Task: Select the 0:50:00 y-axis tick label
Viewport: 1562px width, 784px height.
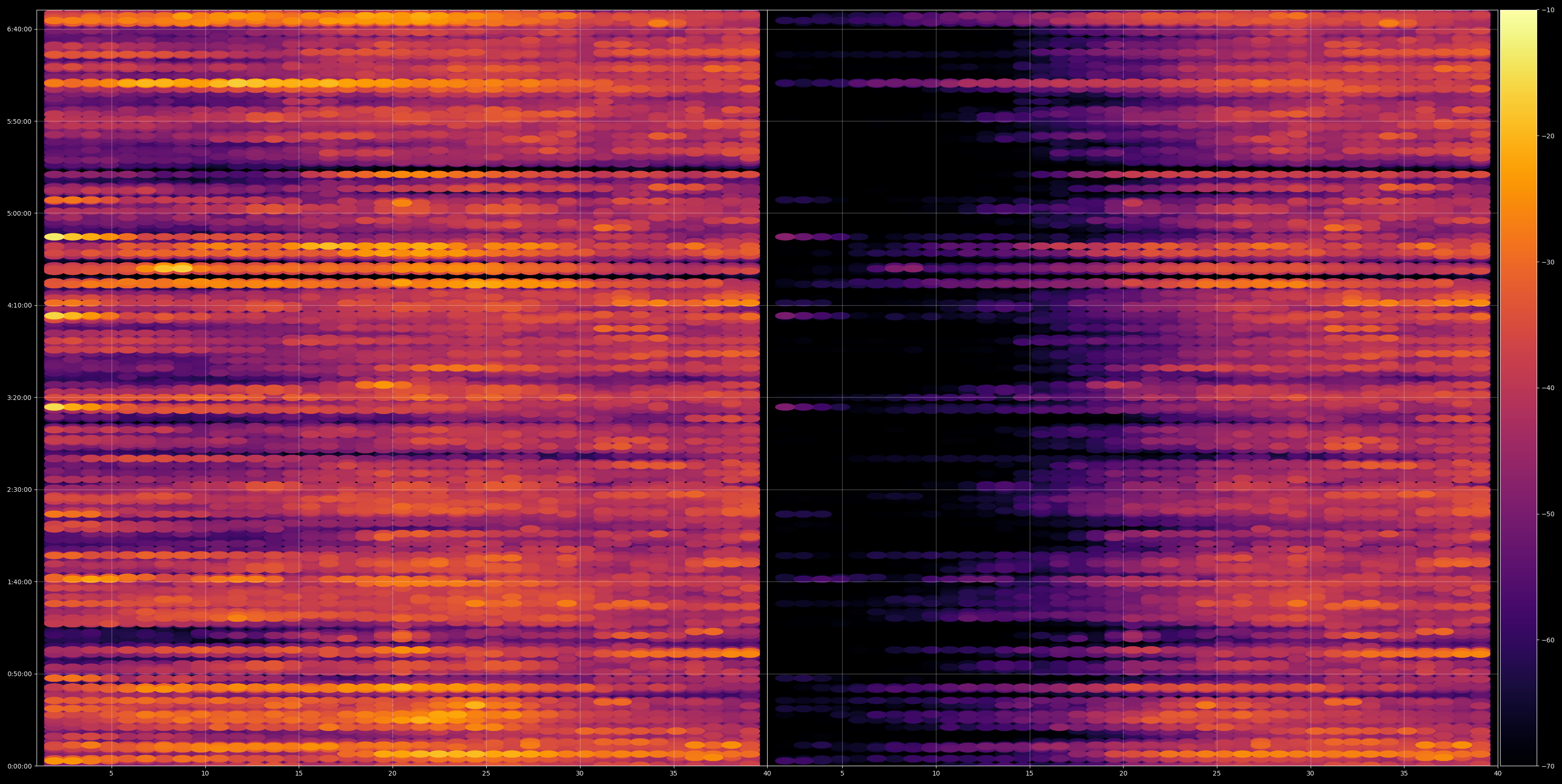Action: (x=19, y=674)
